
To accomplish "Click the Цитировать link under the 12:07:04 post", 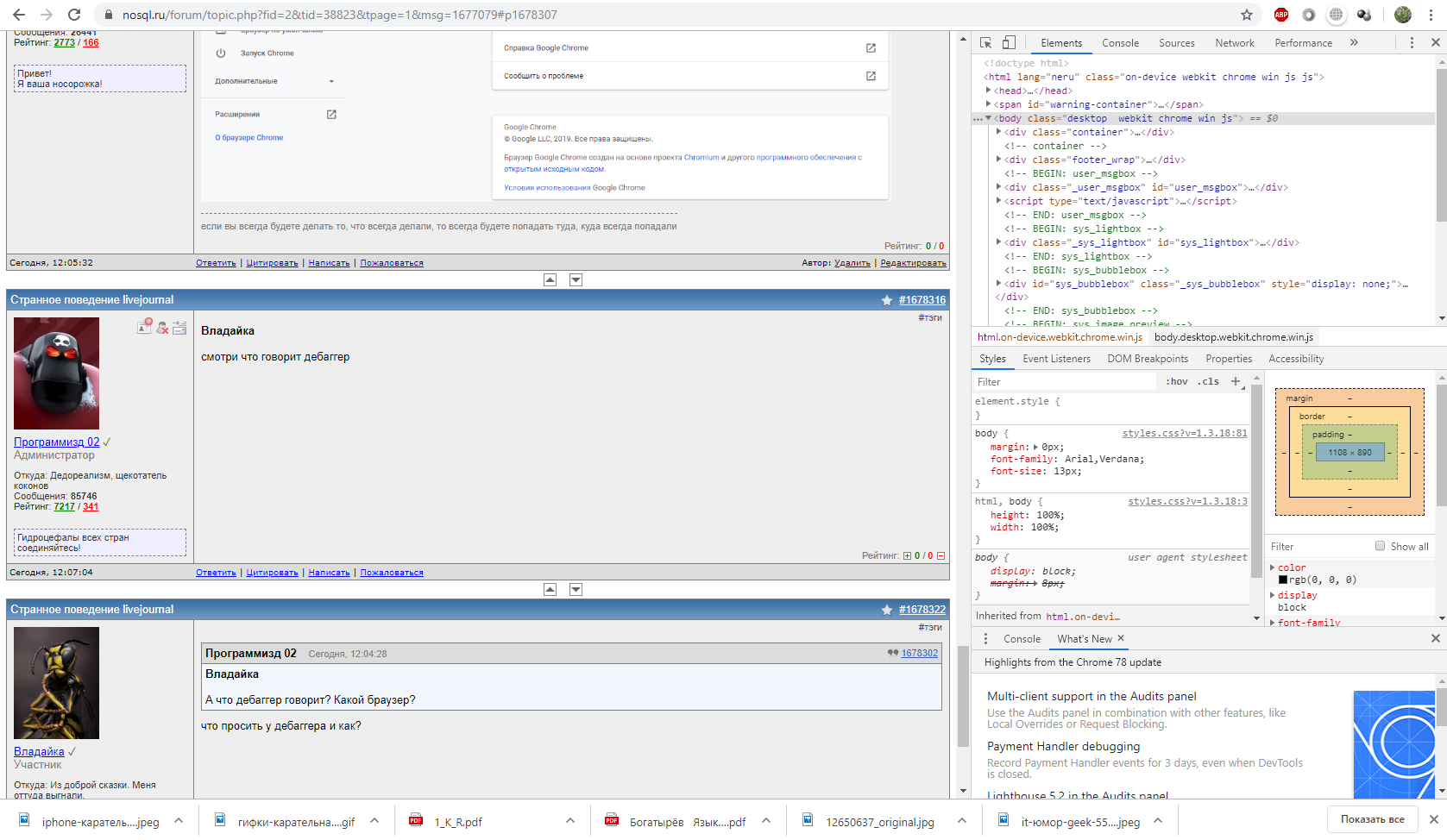I will tap(272, 573).
